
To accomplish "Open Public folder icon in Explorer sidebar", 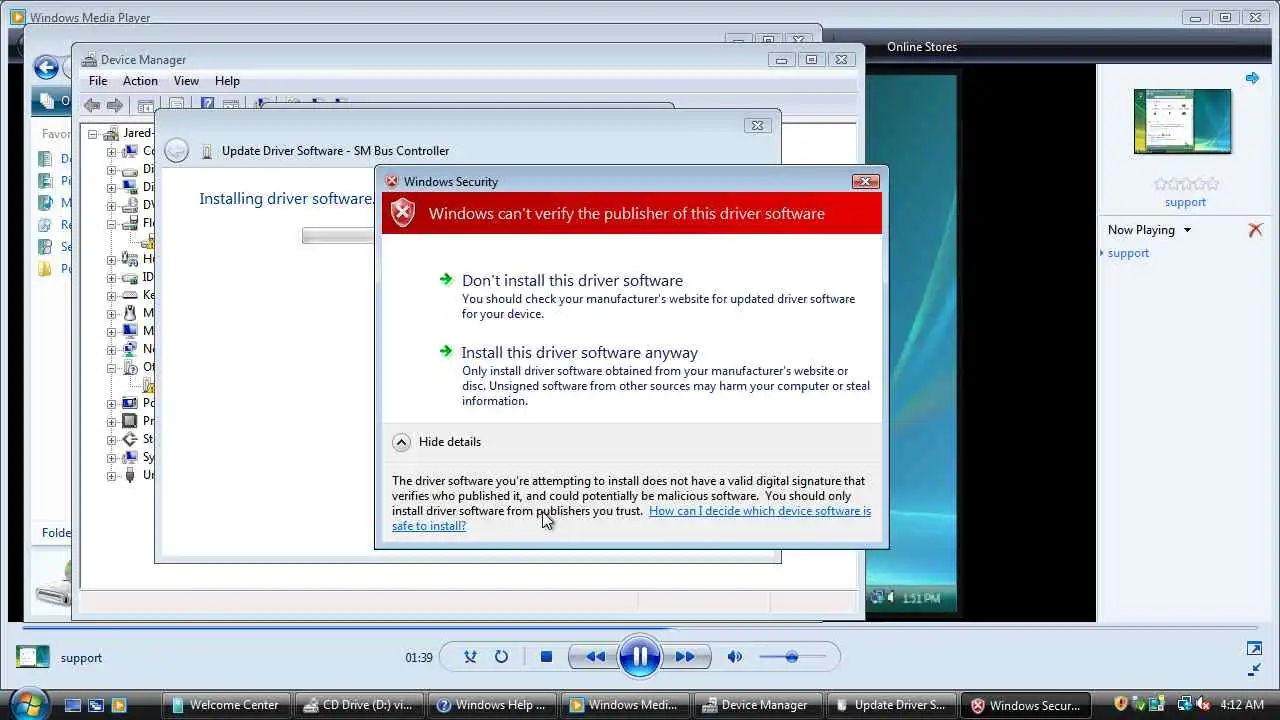I will pos(45,269).
